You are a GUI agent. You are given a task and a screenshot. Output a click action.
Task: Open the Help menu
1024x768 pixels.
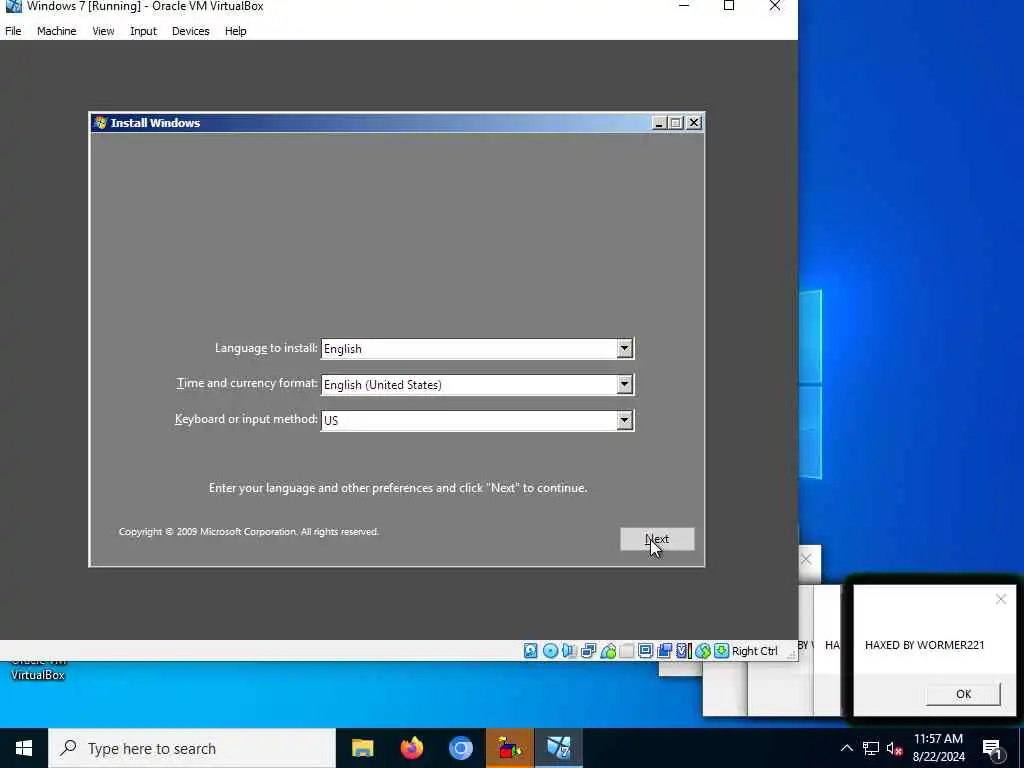click(236, 31)
